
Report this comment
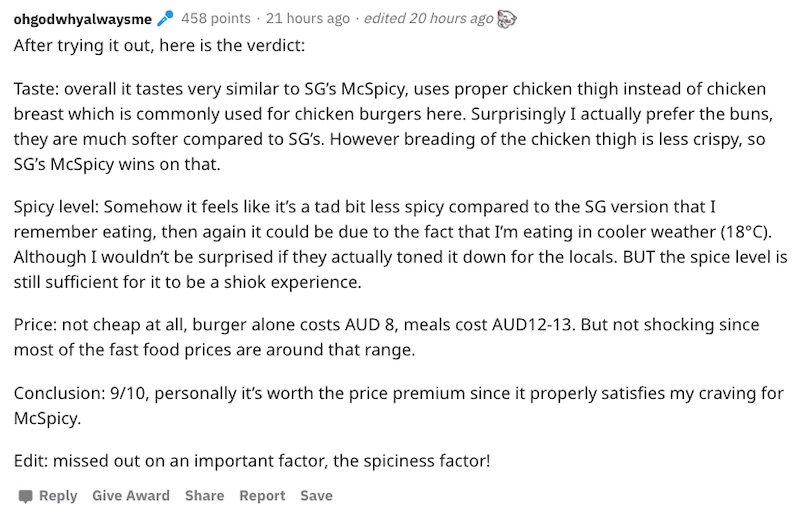click(x=262, y=496)
